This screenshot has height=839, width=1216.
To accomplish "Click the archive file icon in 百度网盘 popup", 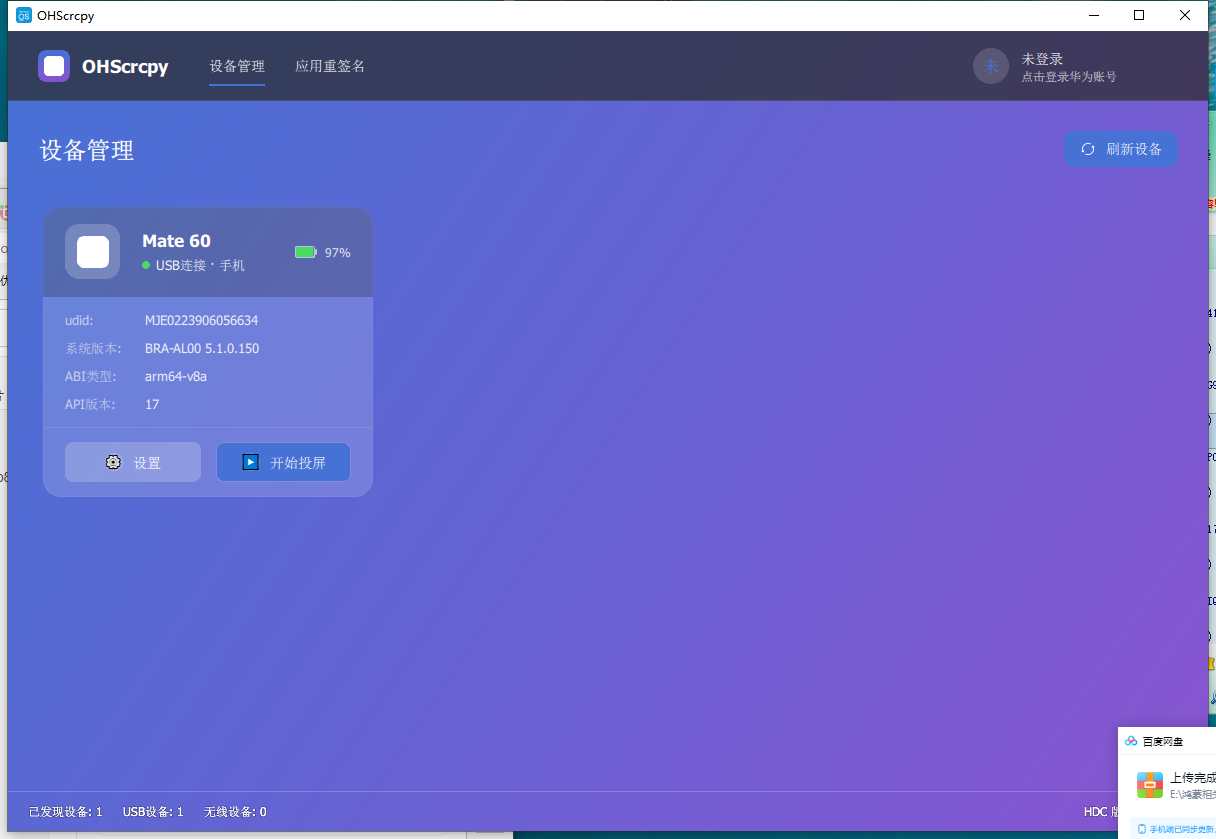I will [x=1150, y=785].
